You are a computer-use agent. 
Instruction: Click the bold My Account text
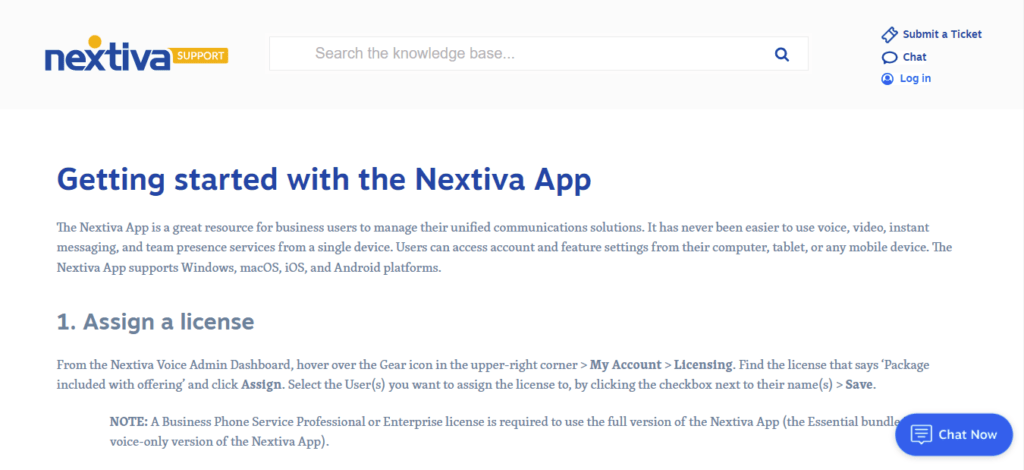626,364
